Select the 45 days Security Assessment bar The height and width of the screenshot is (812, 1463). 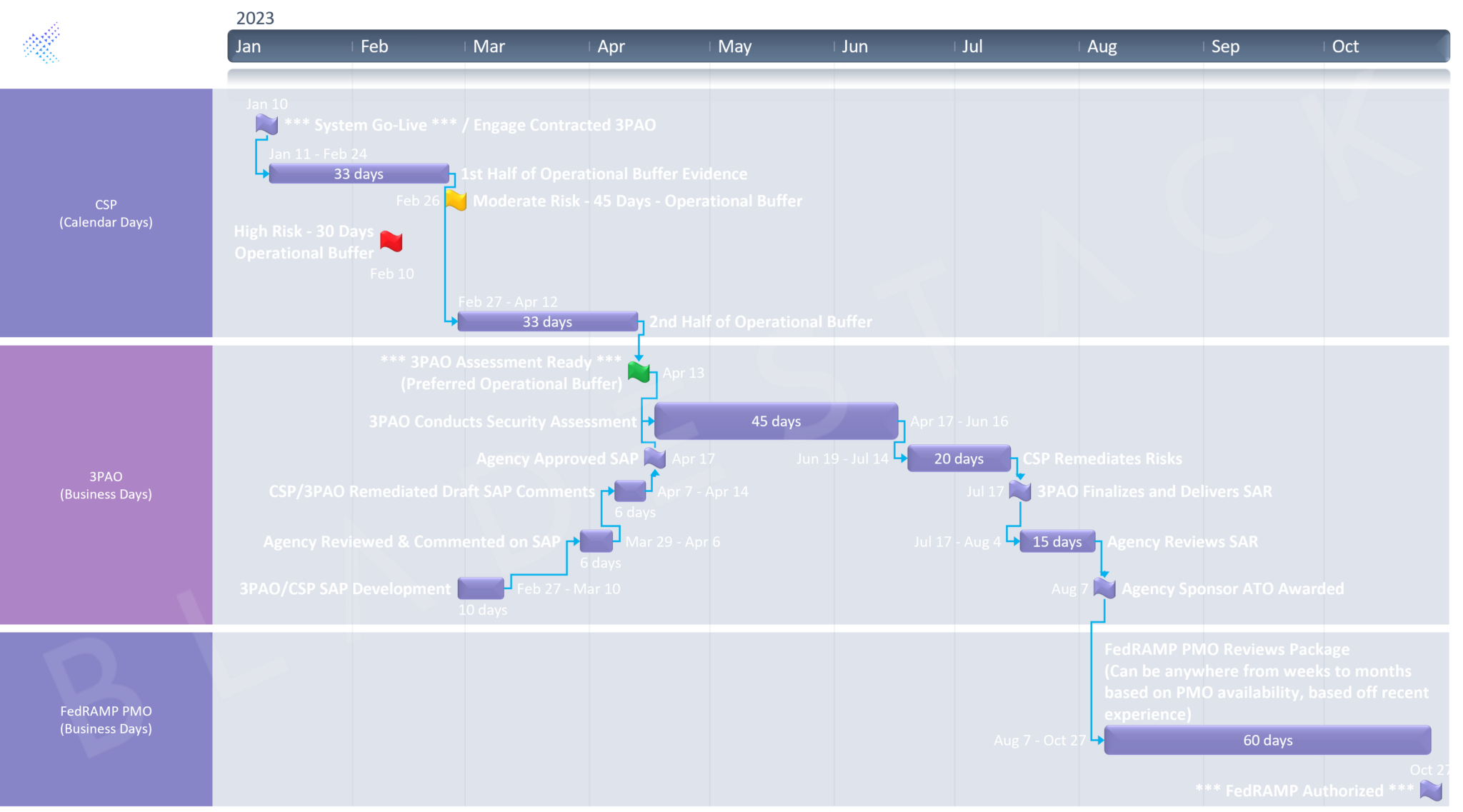pyautogui.click(x=776, y=421)
